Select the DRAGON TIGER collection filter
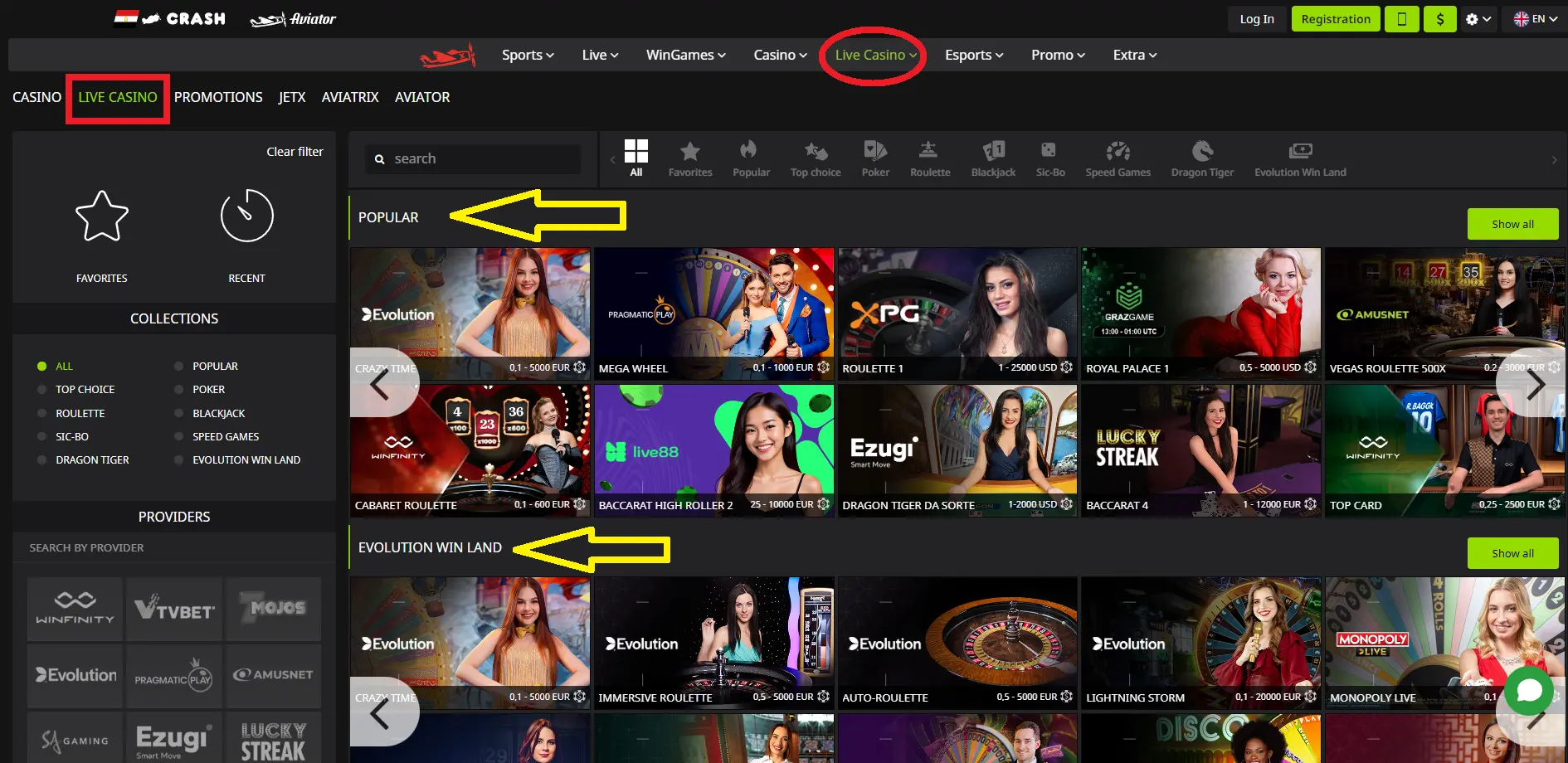1568x763 pixels. click(42, 459)
